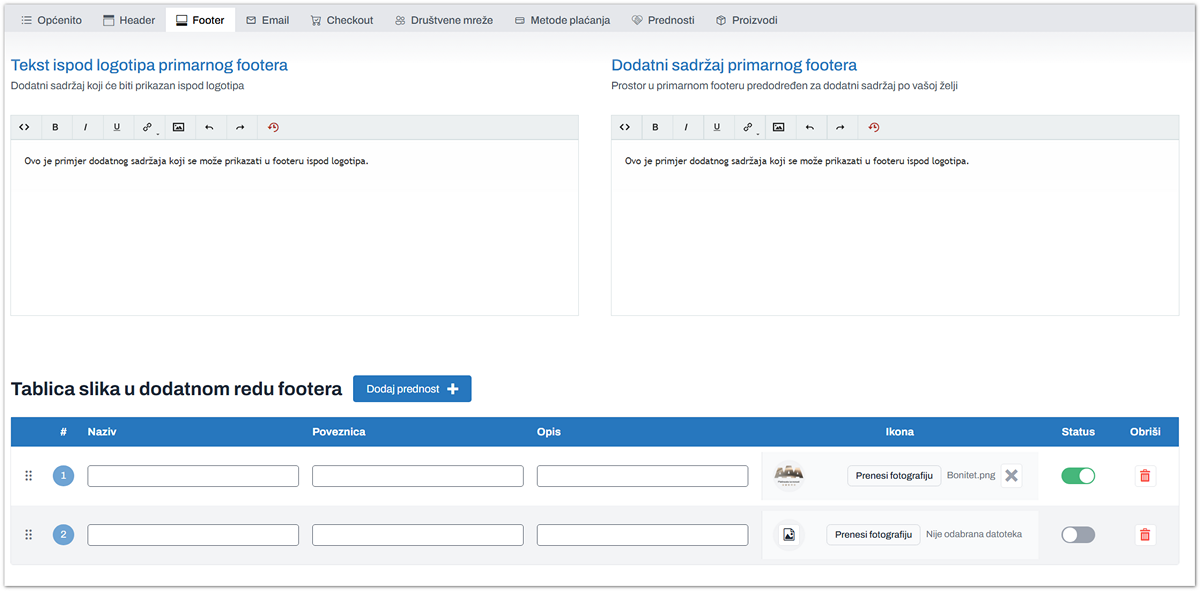Screen dimensions: 1200x591
Task: Insert image in the left editor toolbar
Action: 178,127
